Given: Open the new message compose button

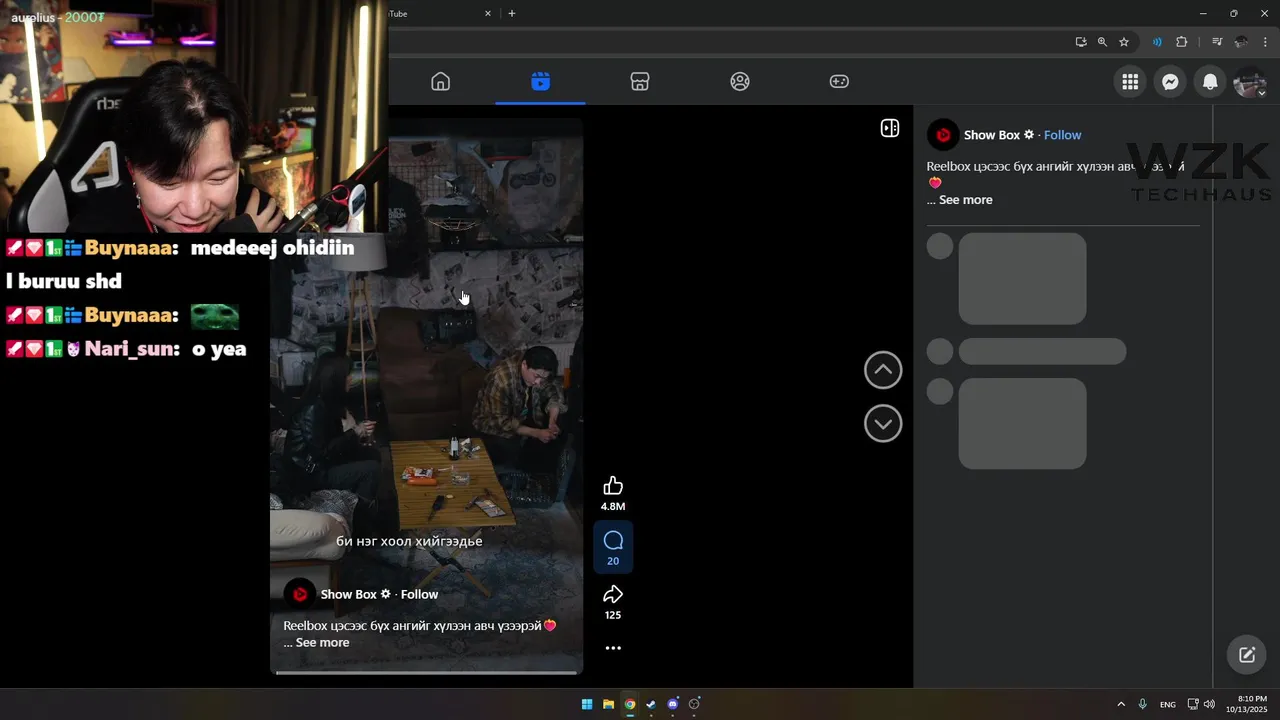Looking at the screenshot, I should click(1247, 655).
